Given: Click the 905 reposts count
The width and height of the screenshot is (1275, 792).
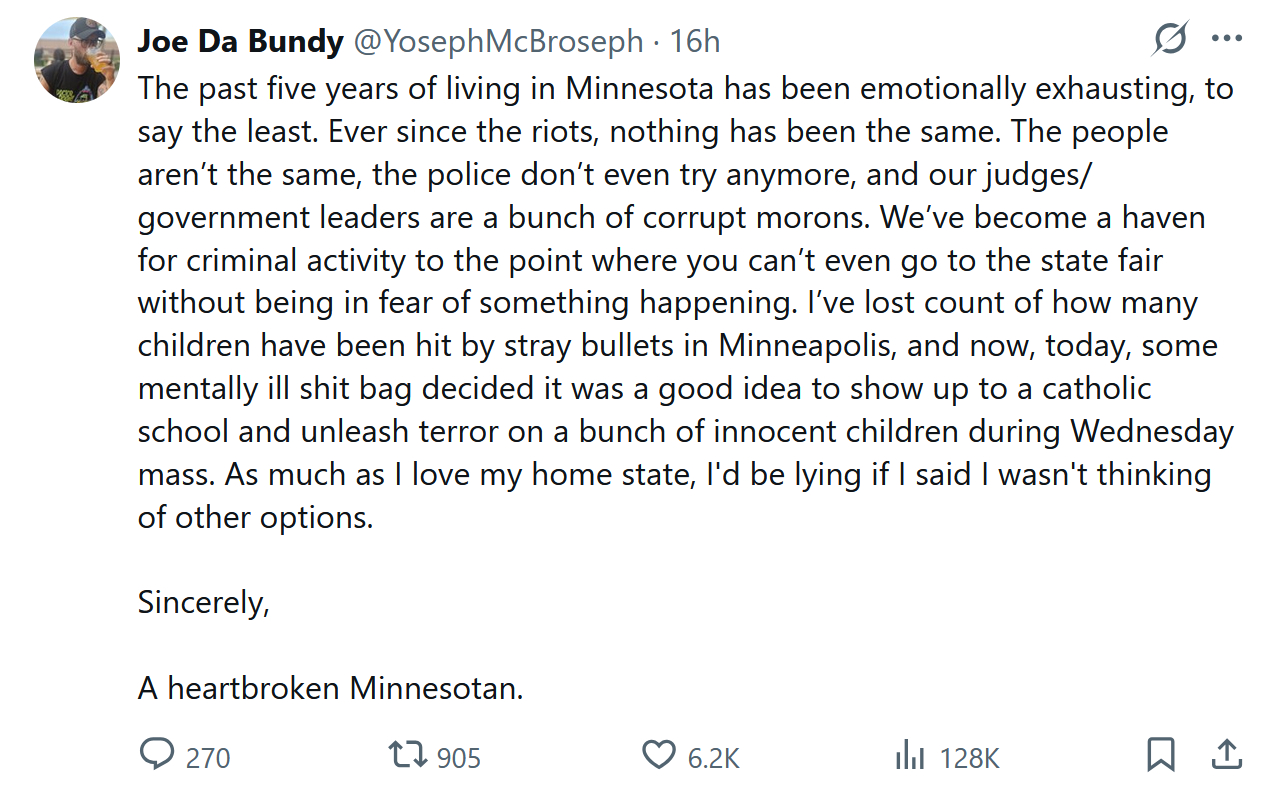Looking at the screenshot, I should [x=459, y=758].
